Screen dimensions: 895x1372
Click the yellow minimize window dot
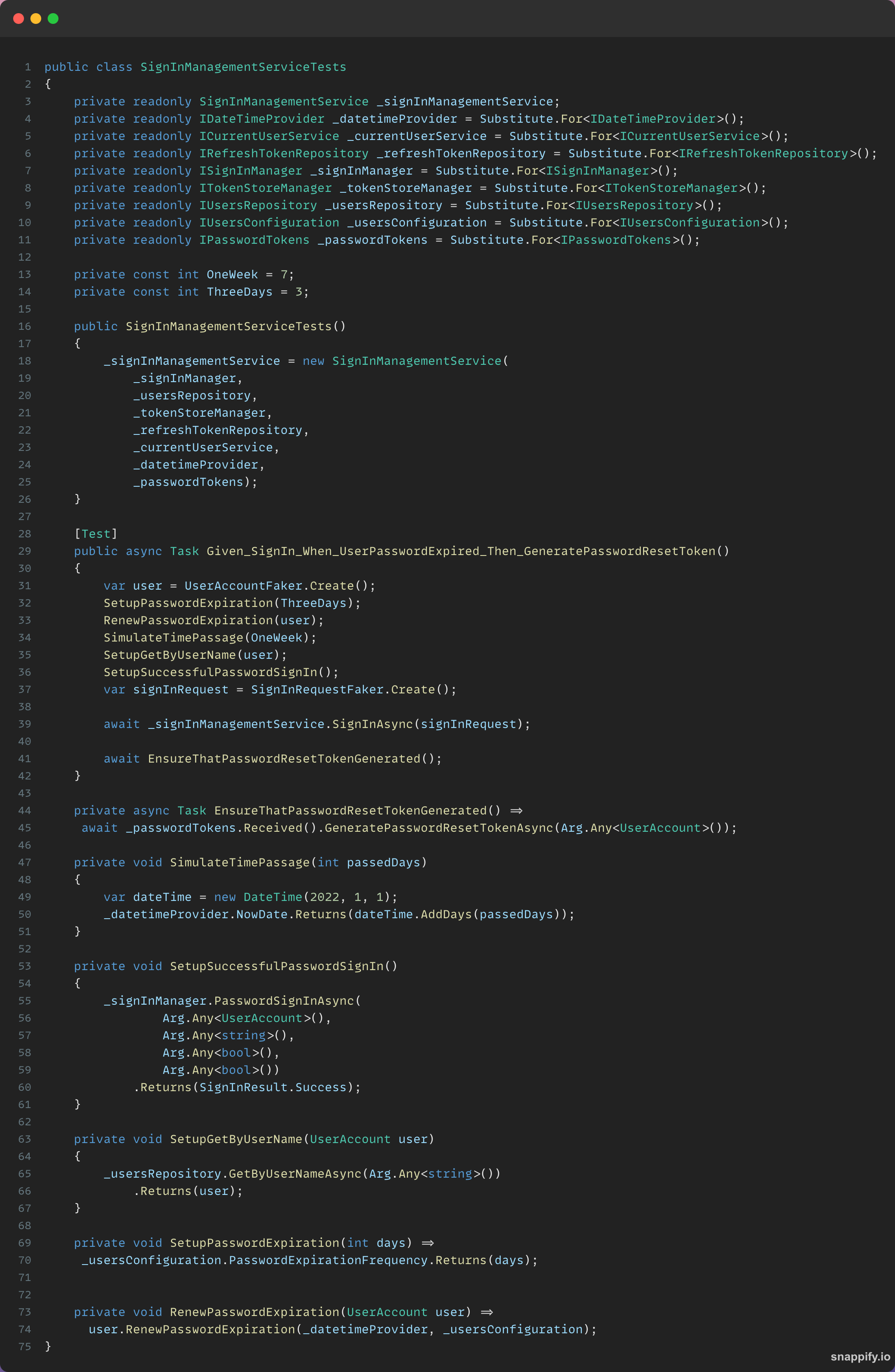coord(36,19)
